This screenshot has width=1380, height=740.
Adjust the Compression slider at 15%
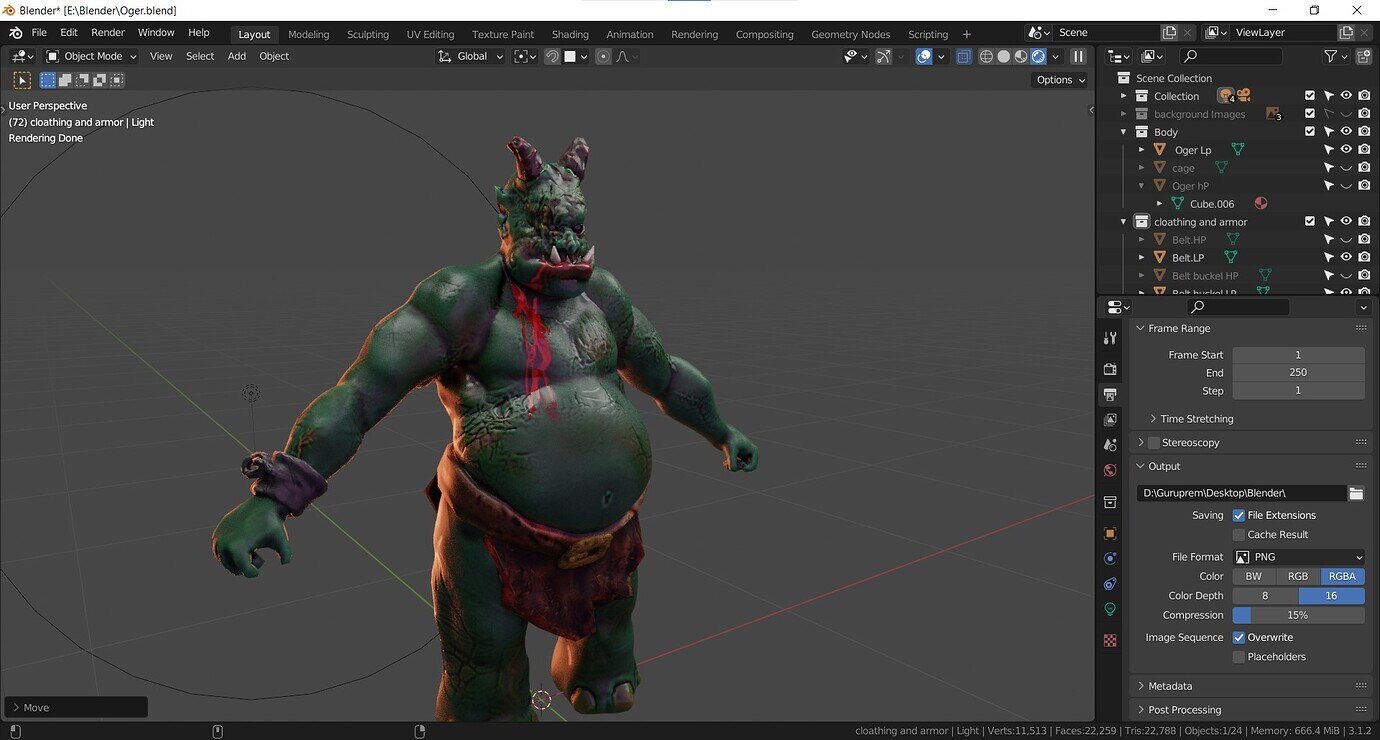[1298, 615]
